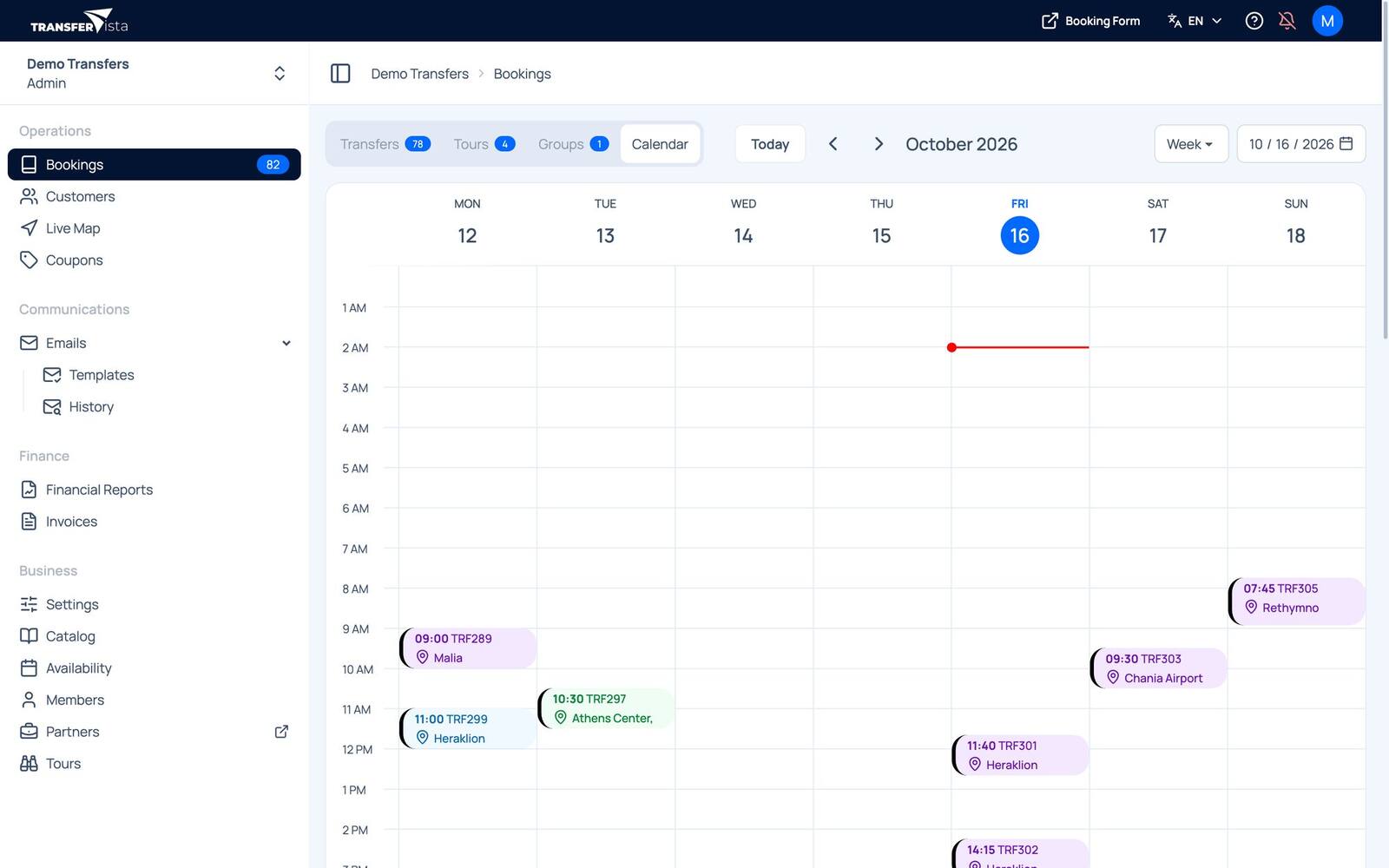Screen dimensions: 1389x868
Task: Open business Settings
Action: [155, 604]
